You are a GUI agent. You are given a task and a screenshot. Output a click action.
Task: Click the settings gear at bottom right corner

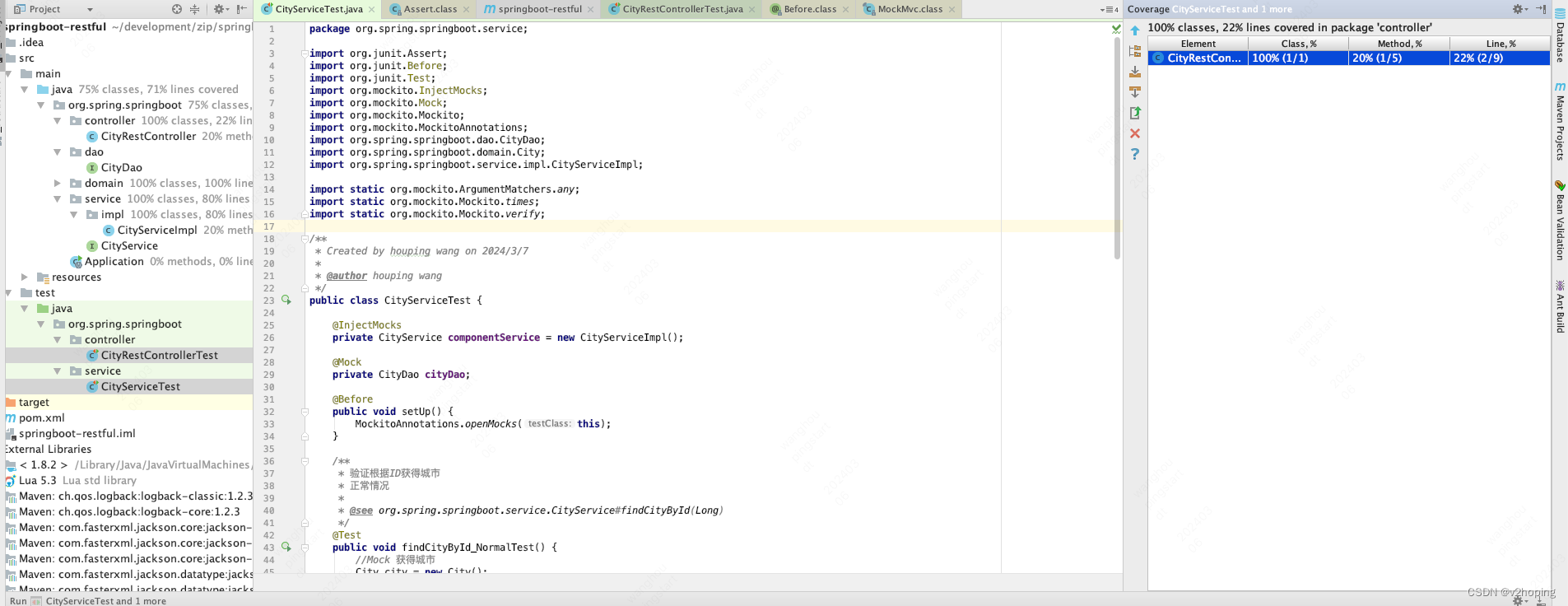[x=1519, y=600]
